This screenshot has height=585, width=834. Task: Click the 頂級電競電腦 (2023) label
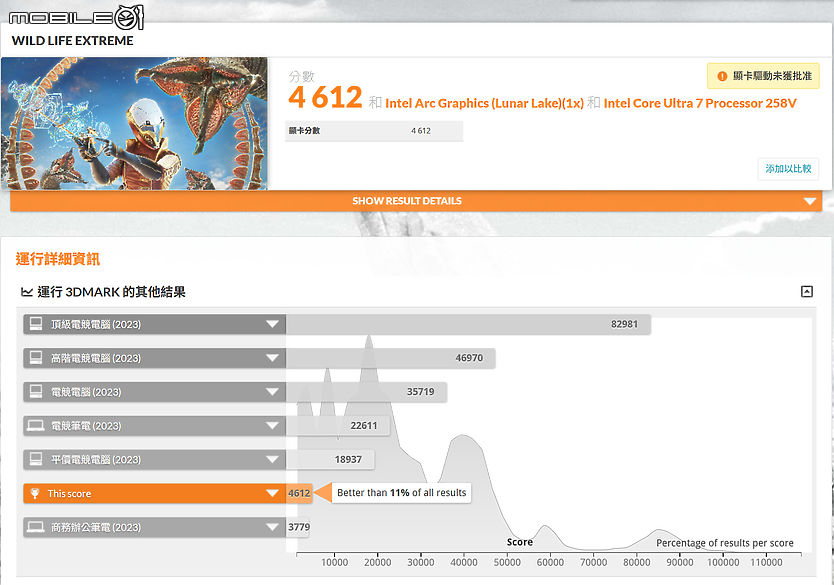tap(96, 324)
